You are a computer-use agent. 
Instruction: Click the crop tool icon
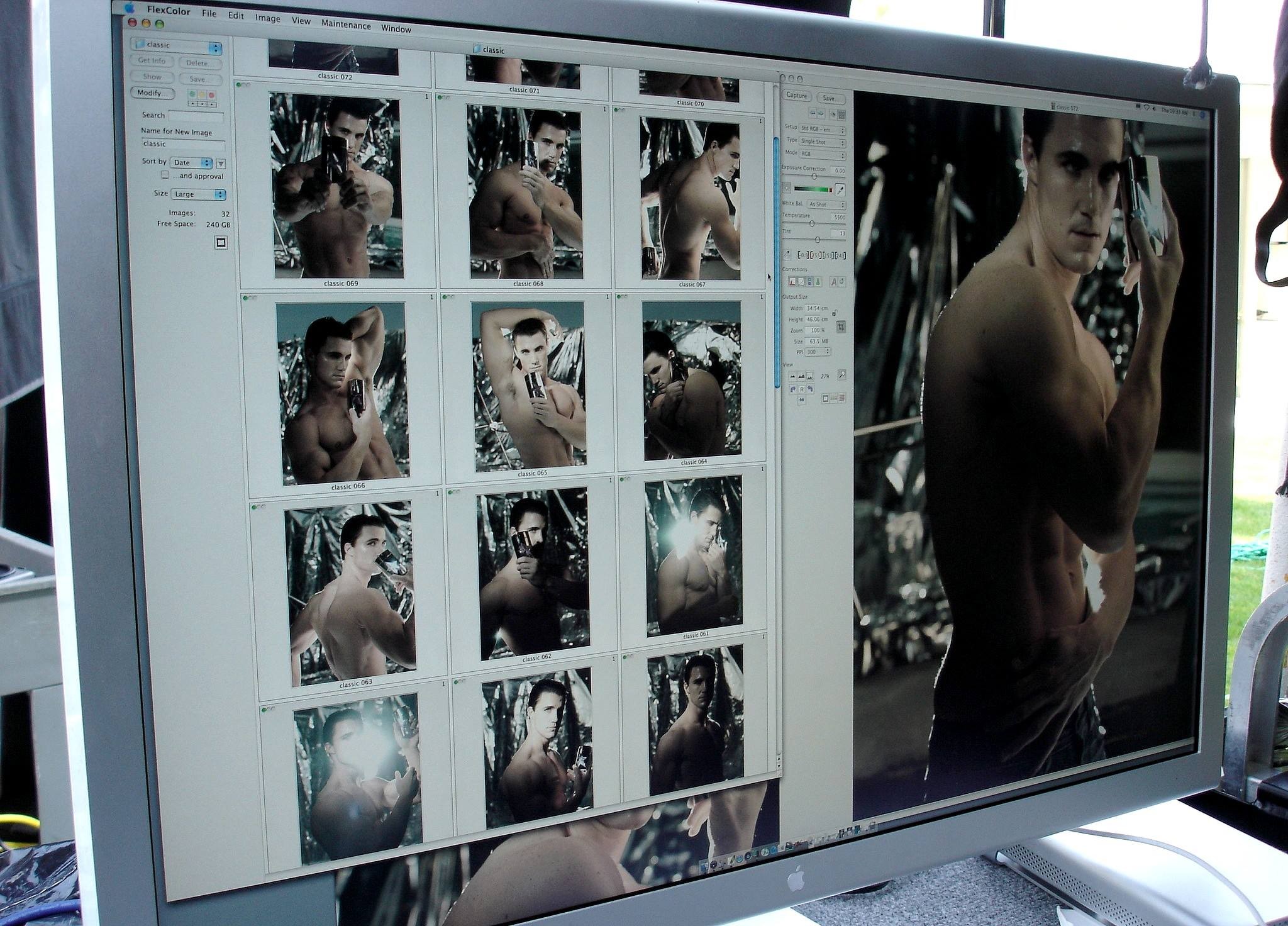841,327
